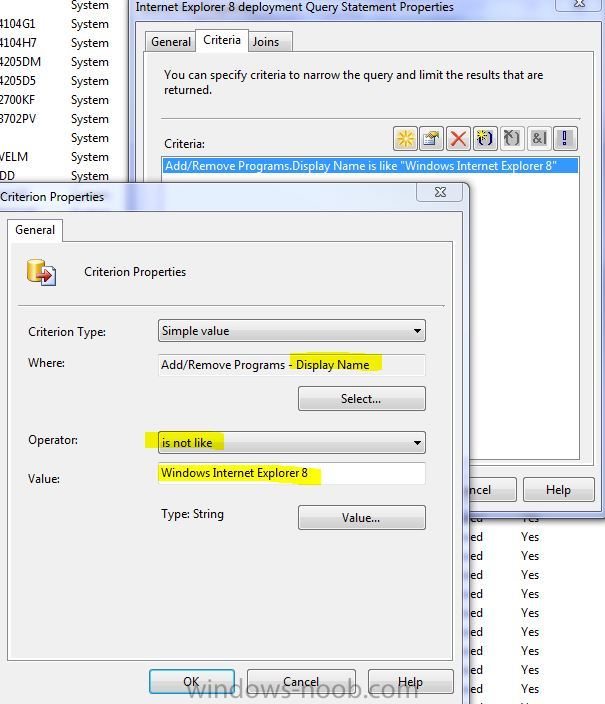Open the Operator dropdown showing is not like
This screenshot has height=704, width=605.
point(291,443)
